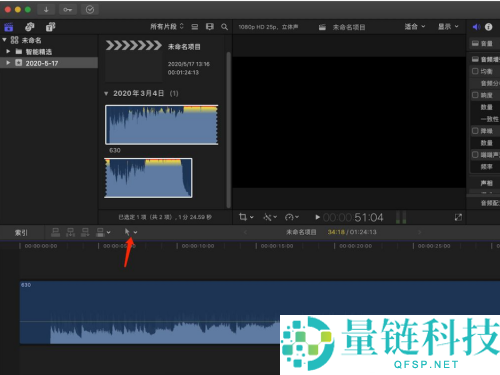Click the 00:00:15:00 ruler mark
The height and width of the screenshot is (375, 500).
[277, 246]
